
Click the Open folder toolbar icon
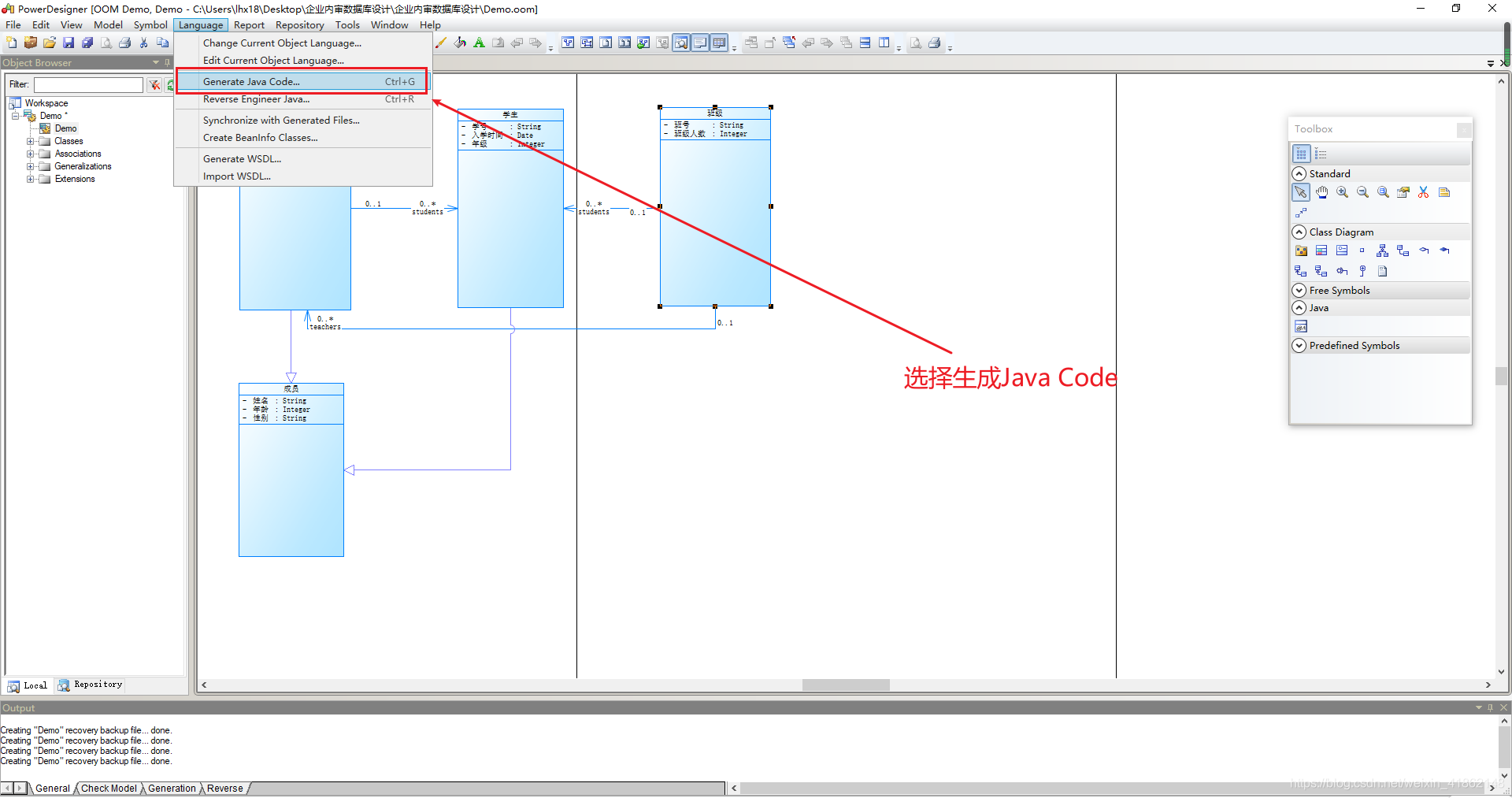(x=49, y=43)
